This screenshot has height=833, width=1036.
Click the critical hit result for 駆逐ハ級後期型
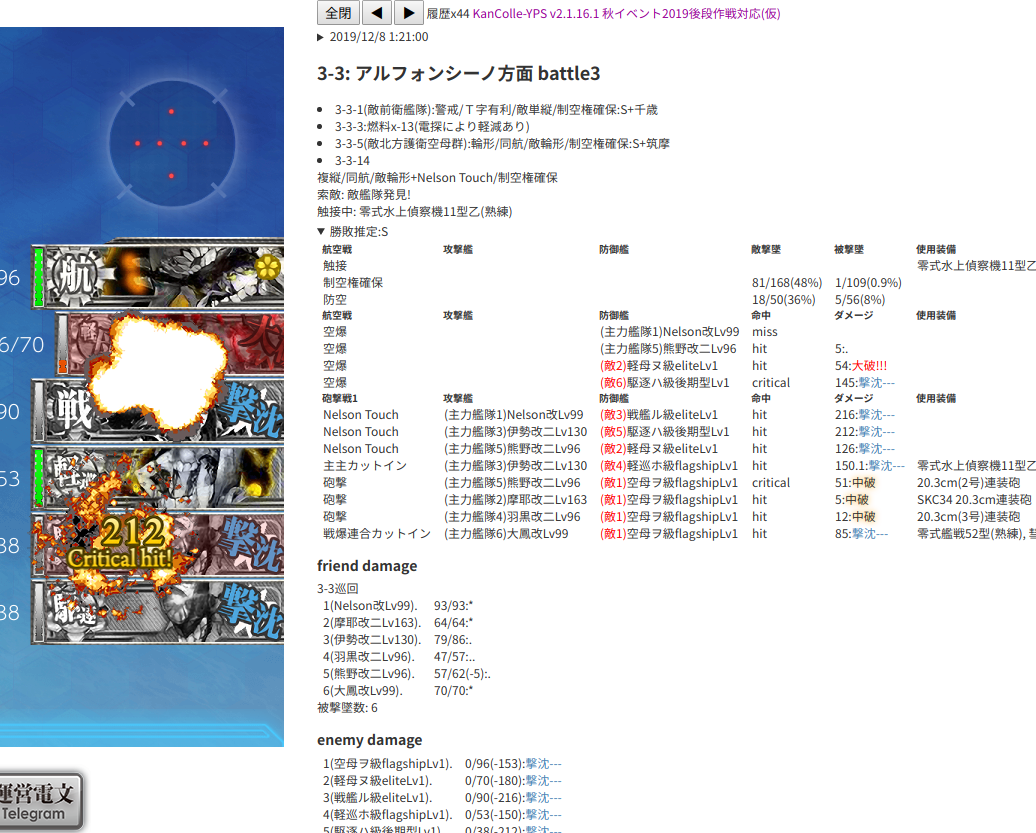pos(771,383)
